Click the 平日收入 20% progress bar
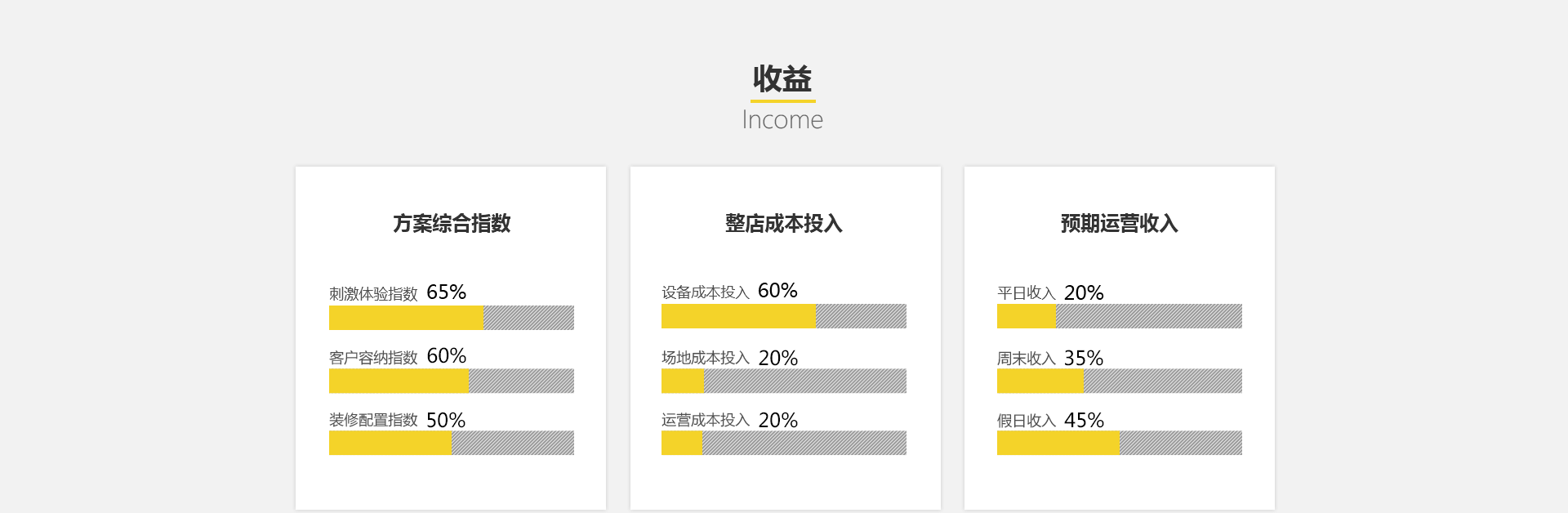Screen dimensions: 1568x513 point(1120,316)
